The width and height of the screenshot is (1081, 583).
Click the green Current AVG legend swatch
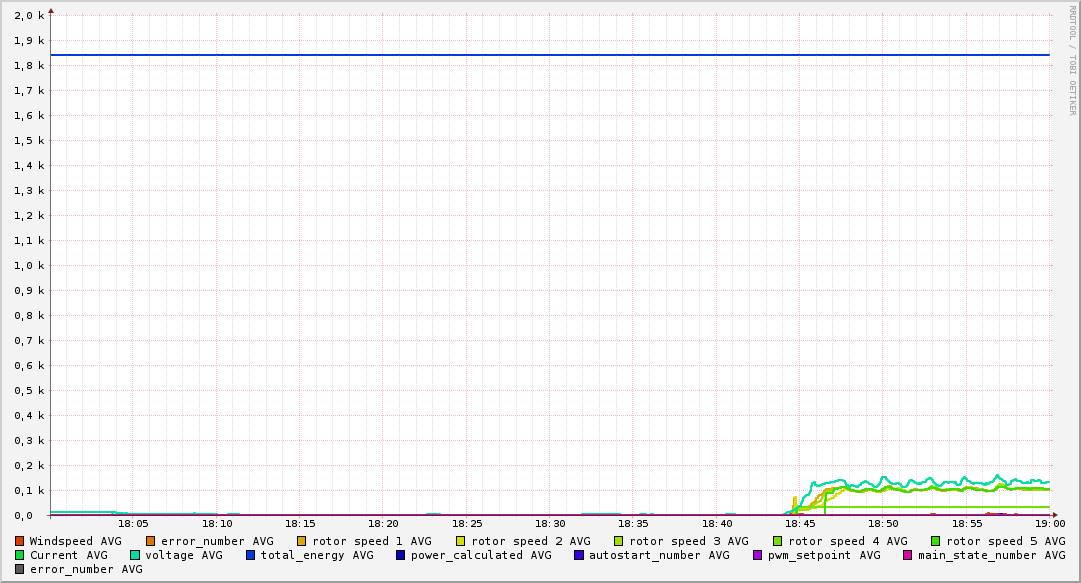19,555
